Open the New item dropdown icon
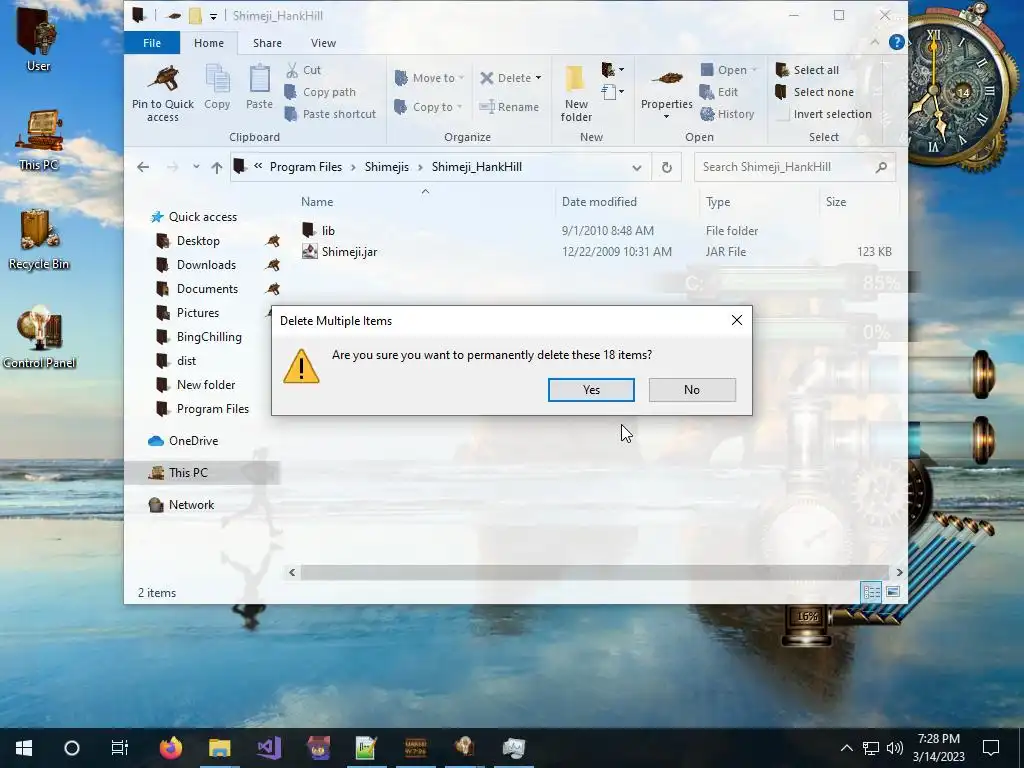This screenshot has width=1024, height=768. pos(612,69)
